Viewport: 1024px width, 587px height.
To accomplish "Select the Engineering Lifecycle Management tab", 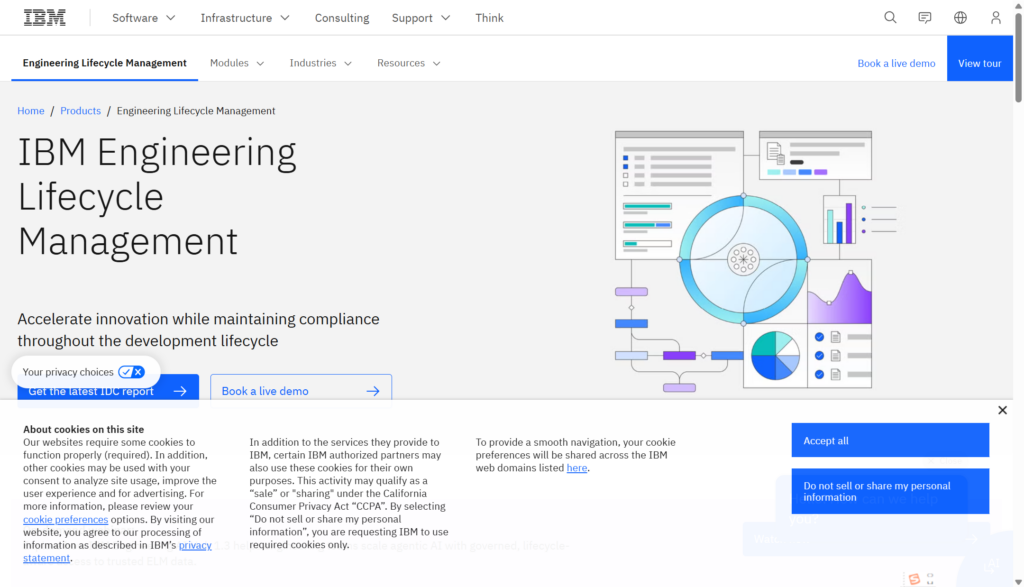I will click(104, 63).
